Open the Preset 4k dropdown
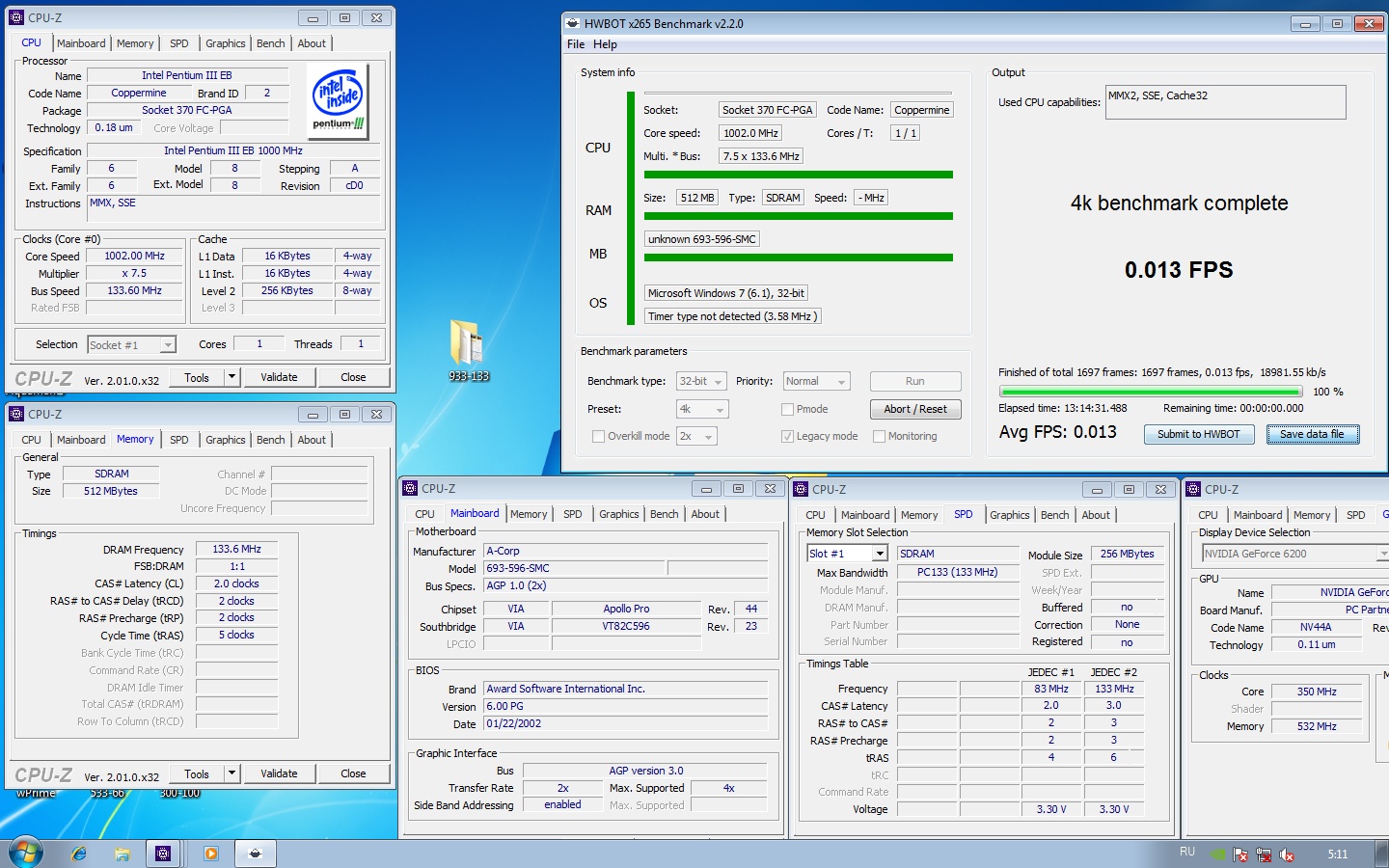Image resolution: width=1389 pixels, height=868 pixels. (x=701, y=409)
